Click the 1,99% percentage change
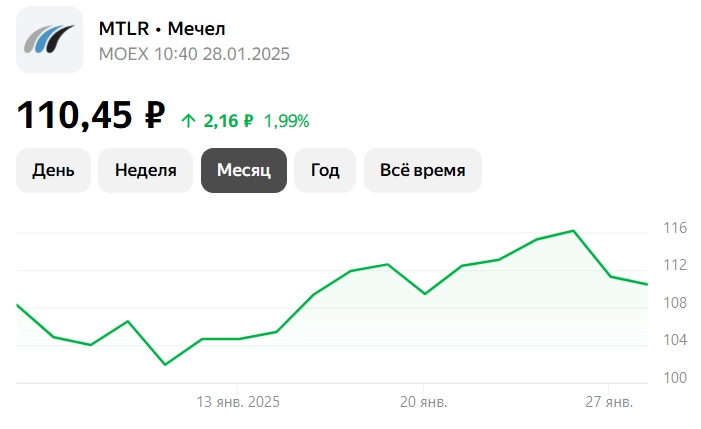The width and height of the screenshot is (701, 429). (286, 121)
